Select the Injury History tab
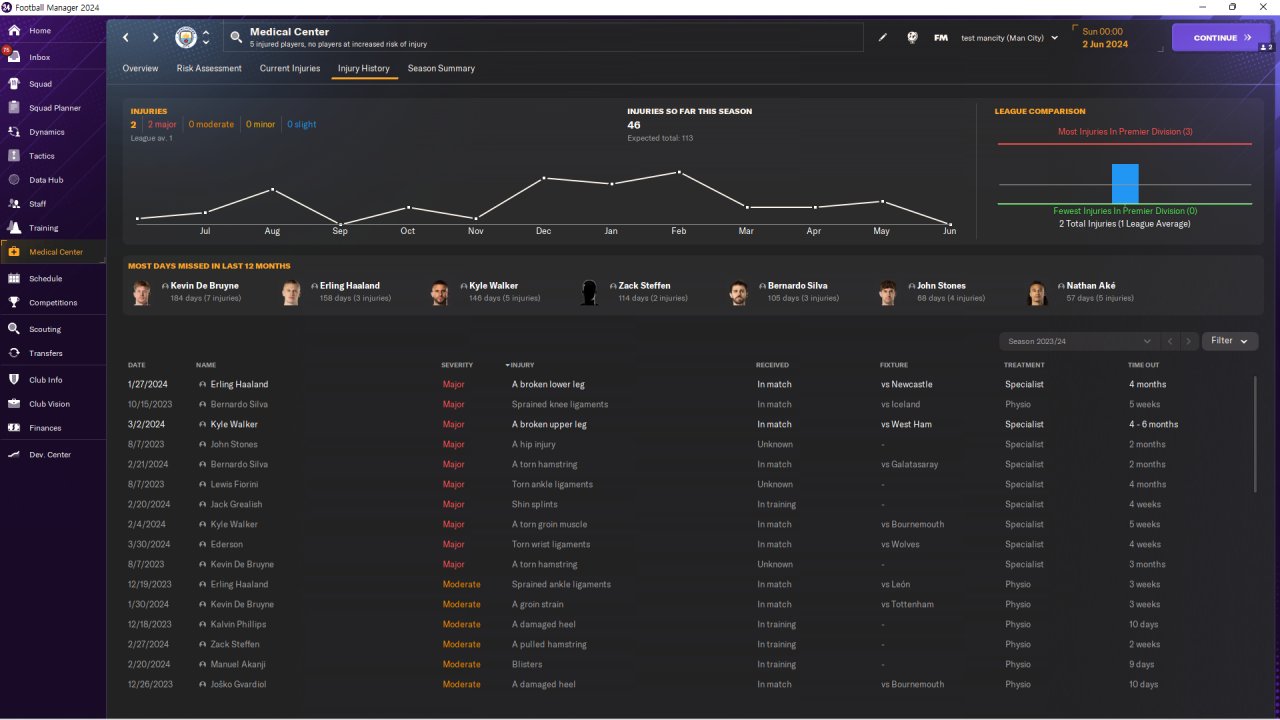 pos(364,69)
